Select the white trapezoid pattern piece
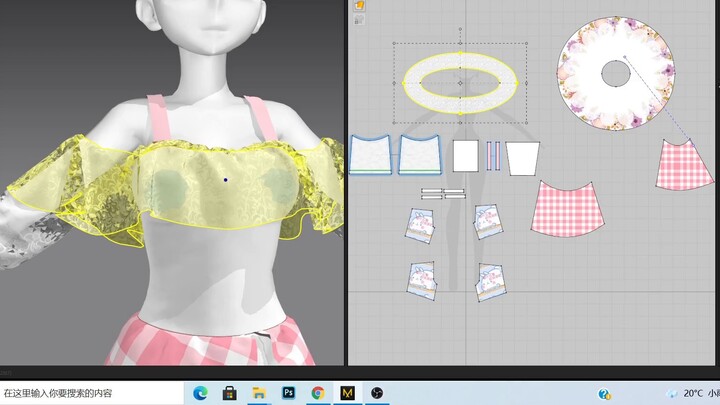This screenshot has width=720, height=405. click(522, 157)
